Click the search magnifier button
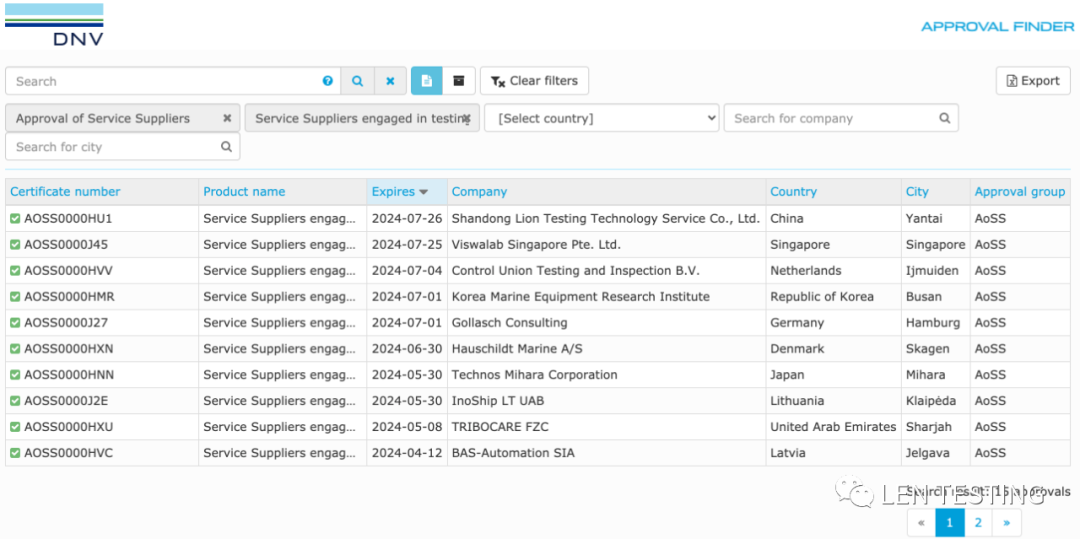This screenshot has width=1080, height=539. 357,81
